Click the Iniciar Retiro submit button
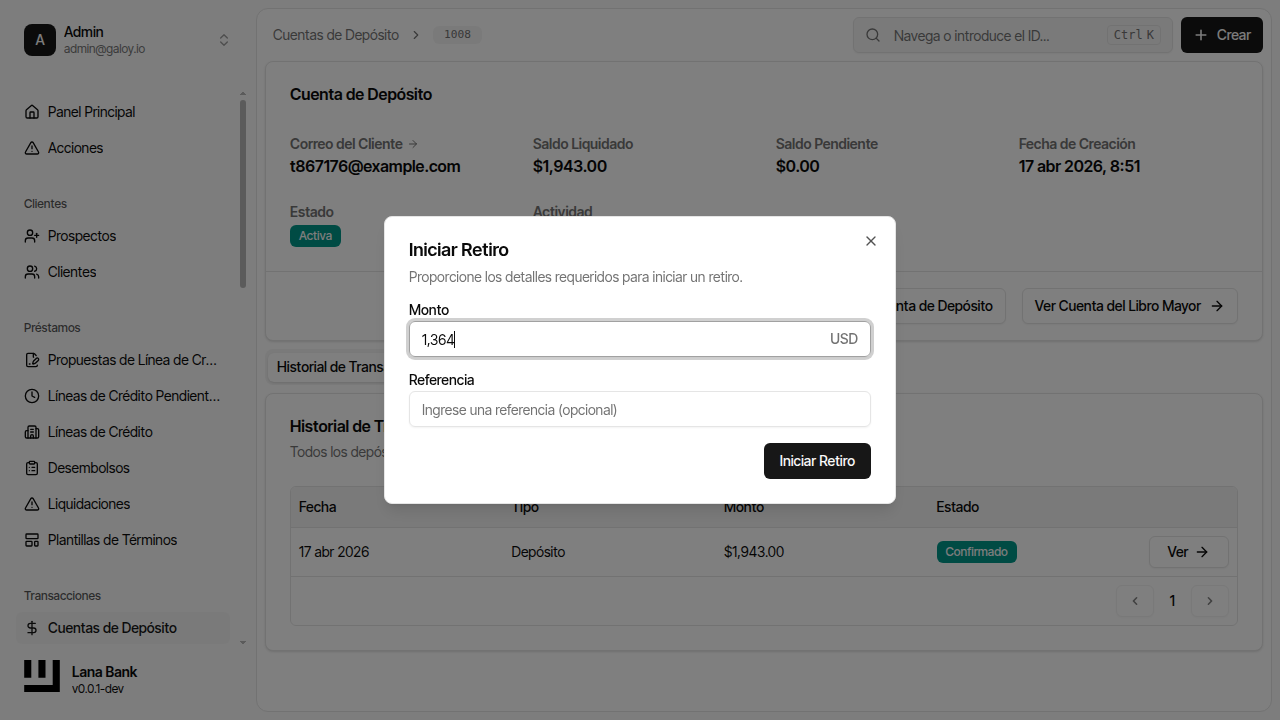1280x720 pixels. [x=817, y=461]
